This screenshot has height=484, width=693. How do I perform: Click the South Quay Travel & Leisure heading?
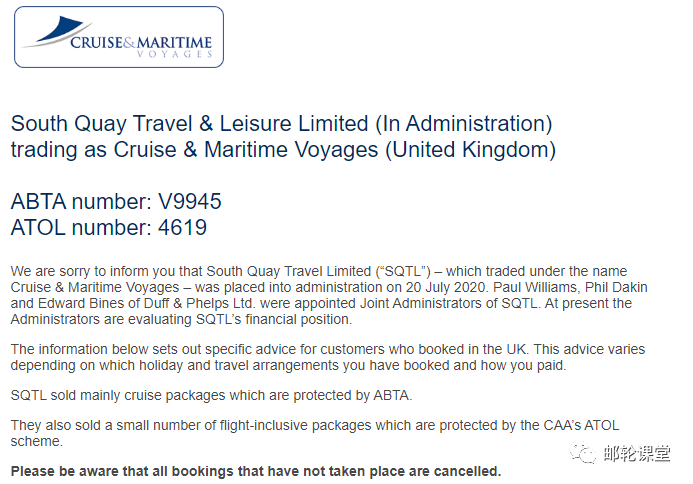click(282, 123)
